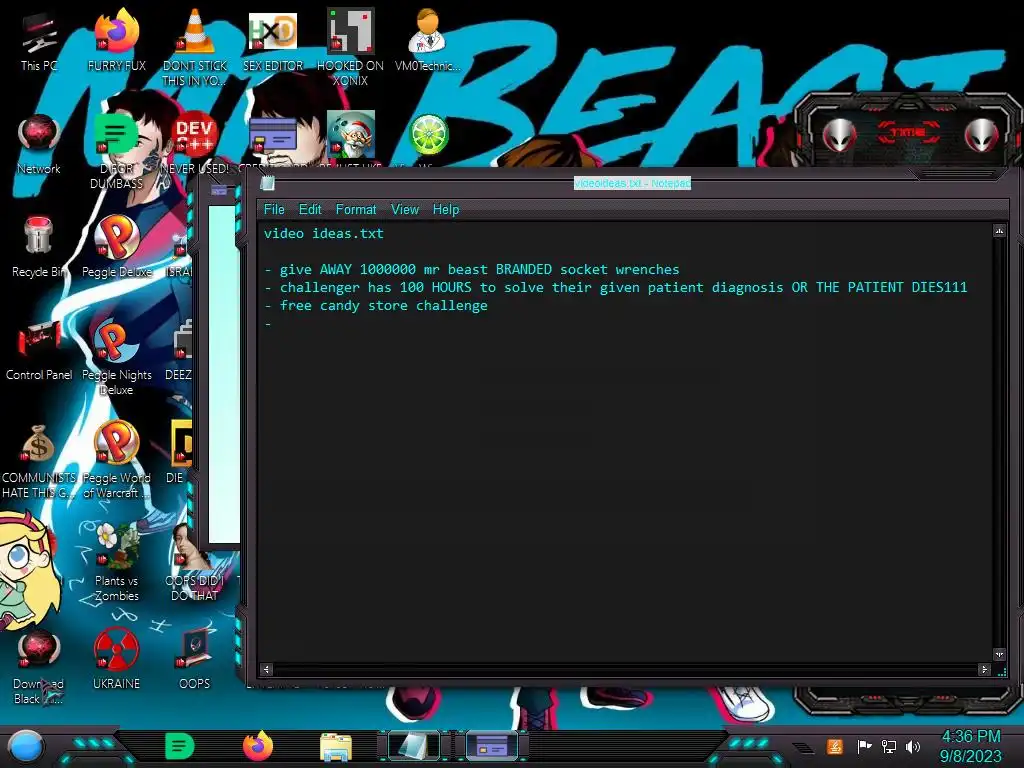Viewport: 1024px width, 768px height.
Task: Click the vertical scrollbar up arrow in Notepad
Action: [999, 231]
